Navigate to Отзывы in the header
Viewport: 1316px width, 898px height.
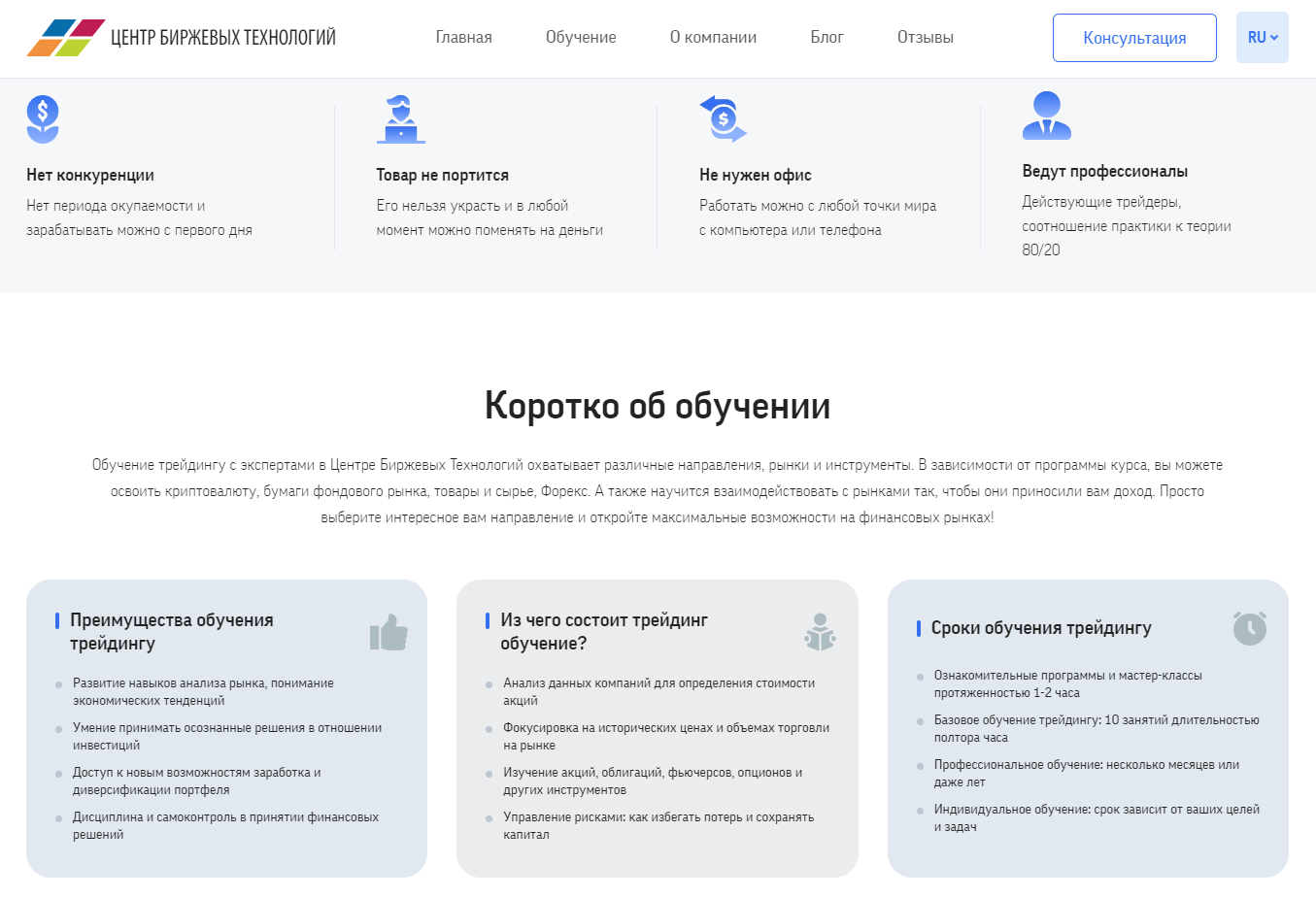925,38
